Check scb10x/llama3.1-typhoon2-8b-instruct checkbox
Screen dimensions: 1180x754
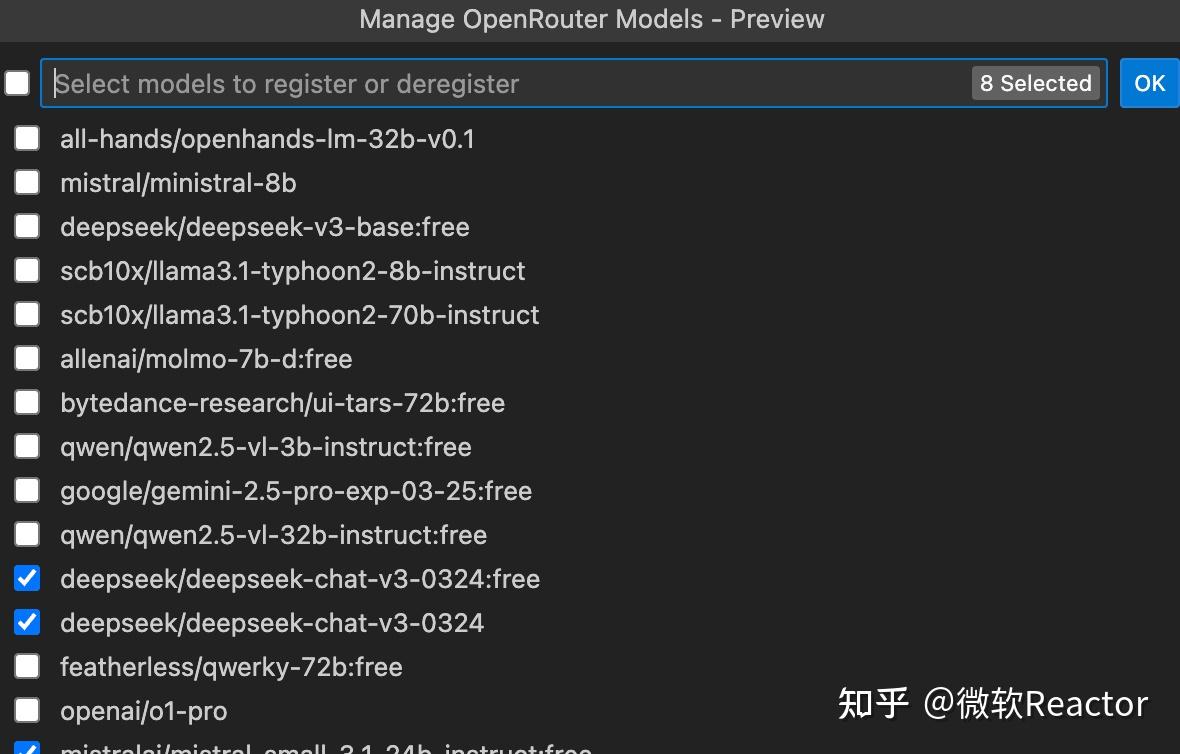pos(27,270)
